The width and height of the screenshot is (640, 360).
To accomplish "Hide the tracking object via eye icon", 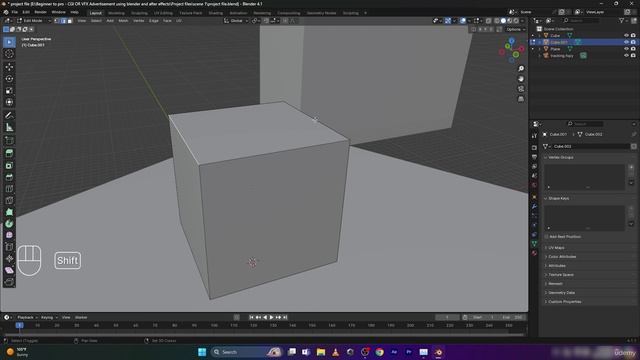I will [626, 56].
